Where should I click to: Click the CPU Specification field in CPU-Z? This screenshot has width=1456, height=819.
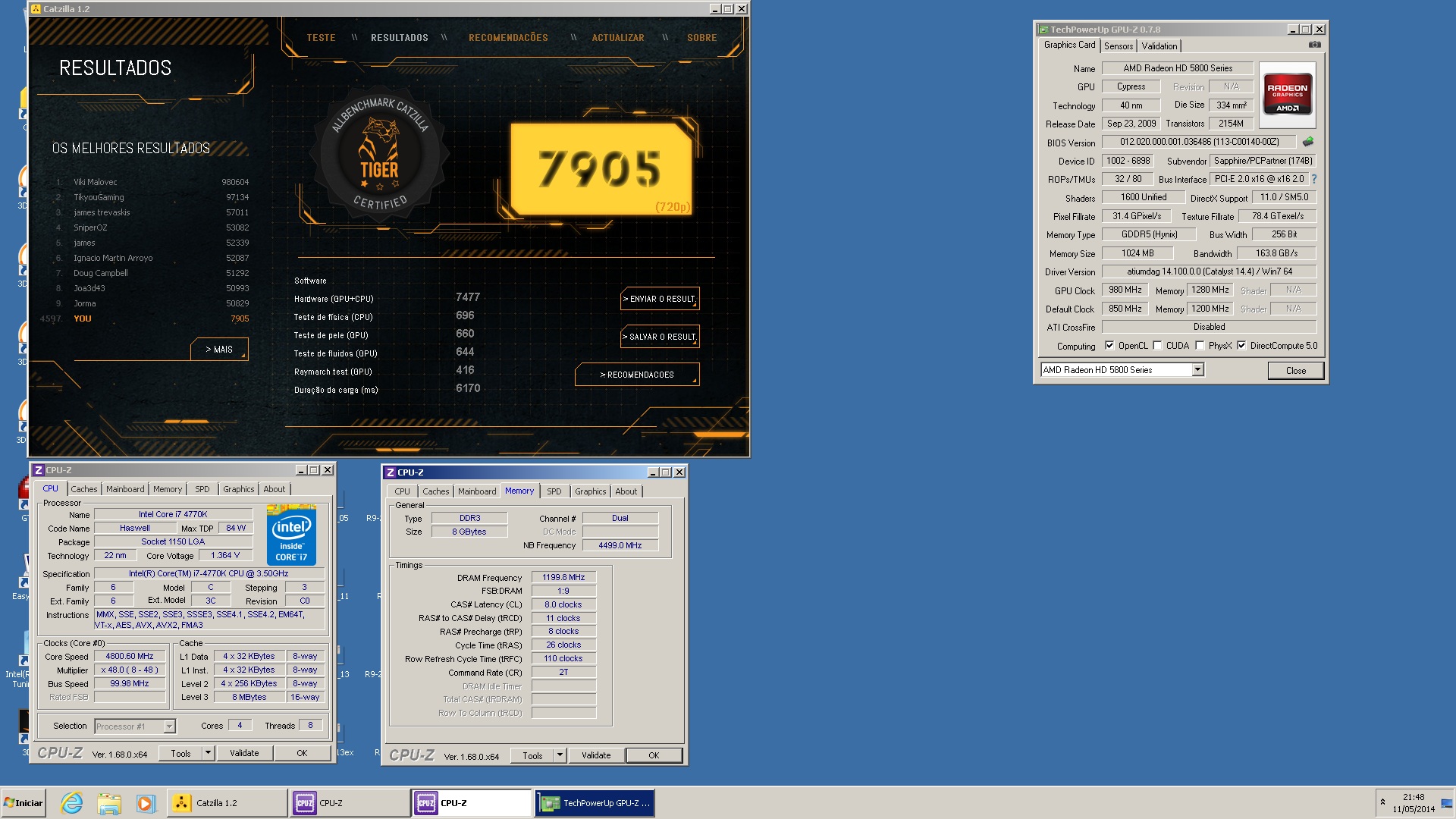tap(209, 574)
